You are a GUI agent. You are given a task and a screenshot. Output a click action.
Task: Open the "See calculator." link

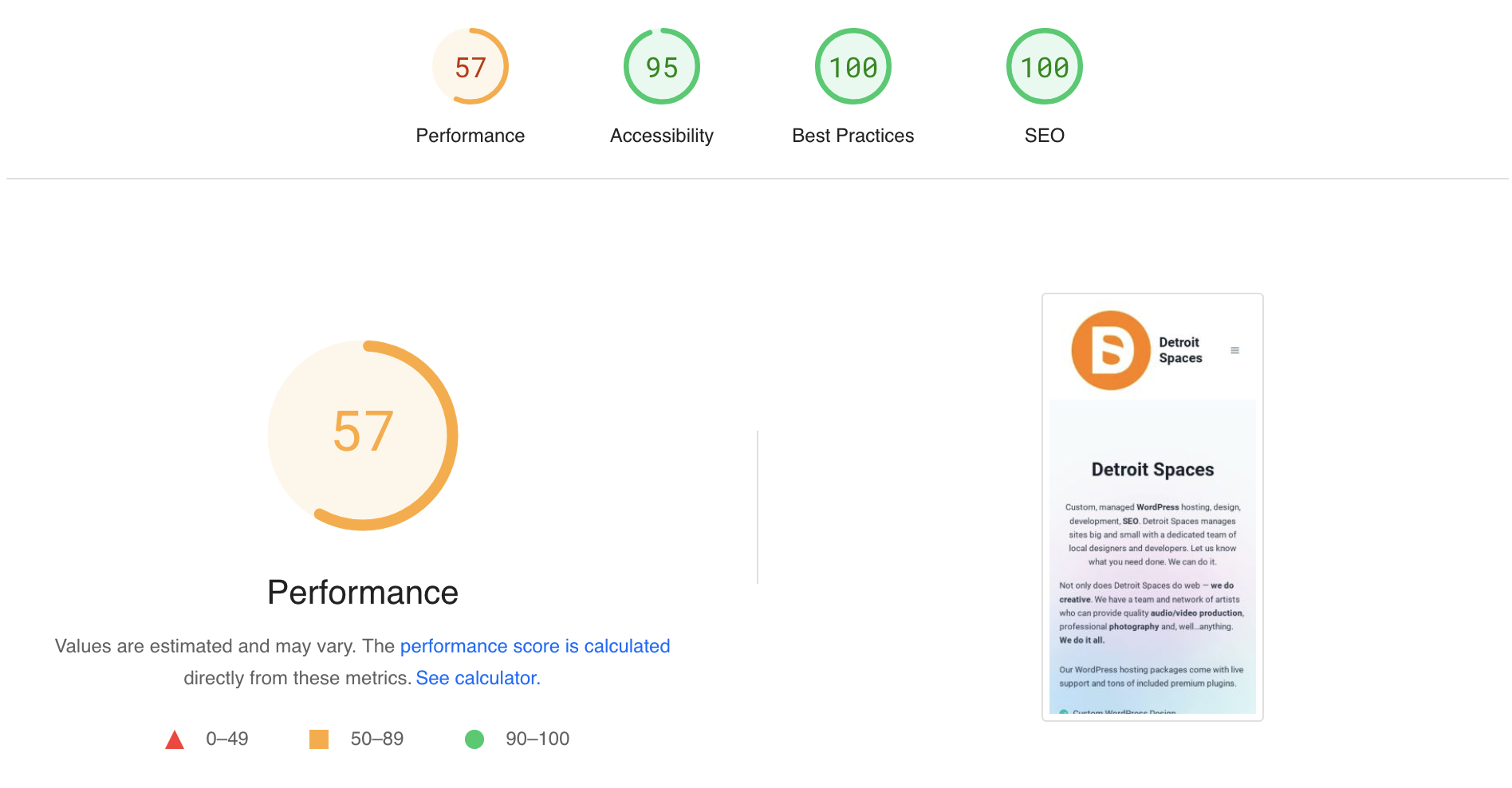click(478, 678)
